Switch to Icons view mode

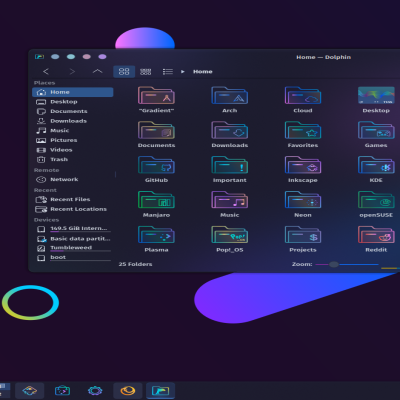[x=124, y=71]
